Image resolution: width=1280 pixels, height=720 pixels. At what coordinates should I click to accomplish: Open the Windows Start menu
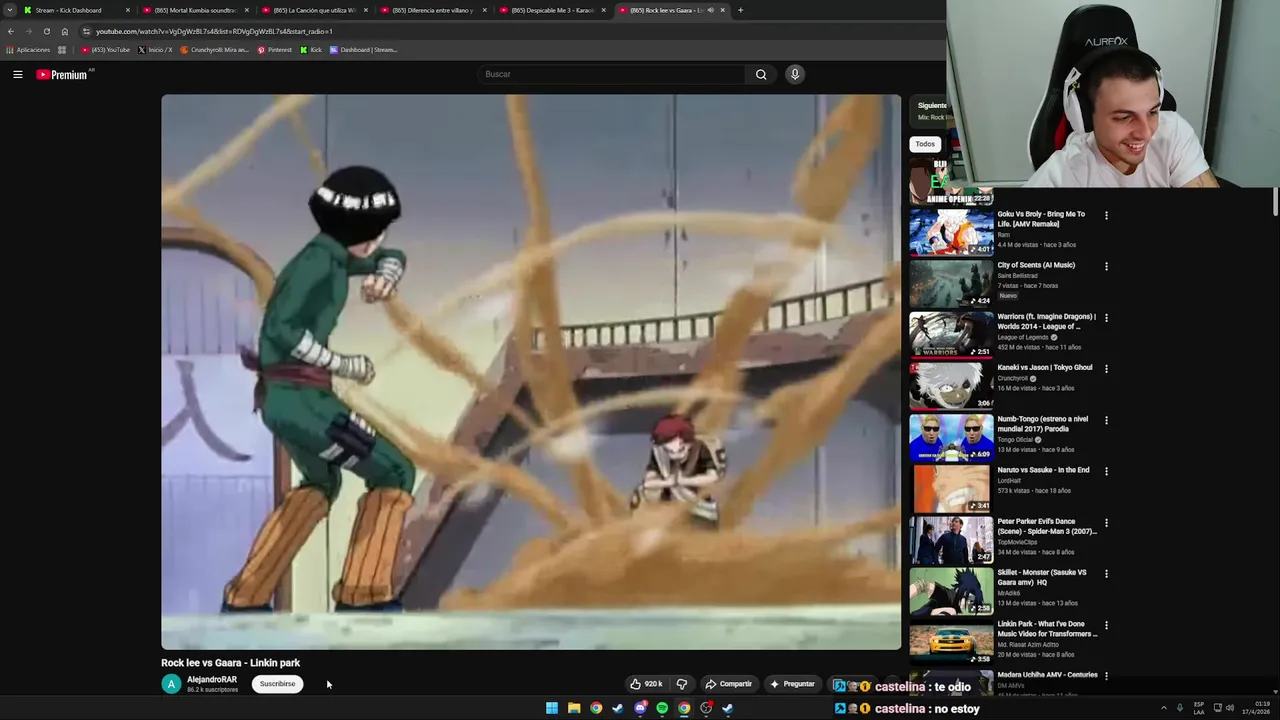pos(552,708)
